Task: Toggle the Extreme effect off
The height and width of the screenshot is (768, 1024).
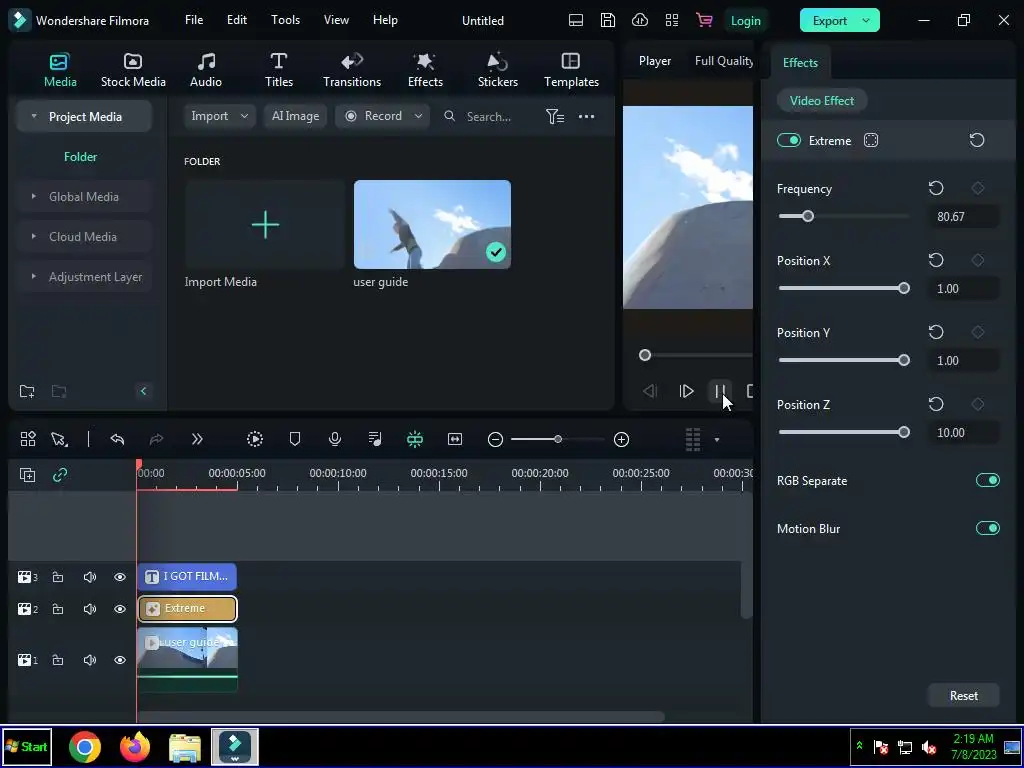Action: pyautogui.click(x=789, y=140)
